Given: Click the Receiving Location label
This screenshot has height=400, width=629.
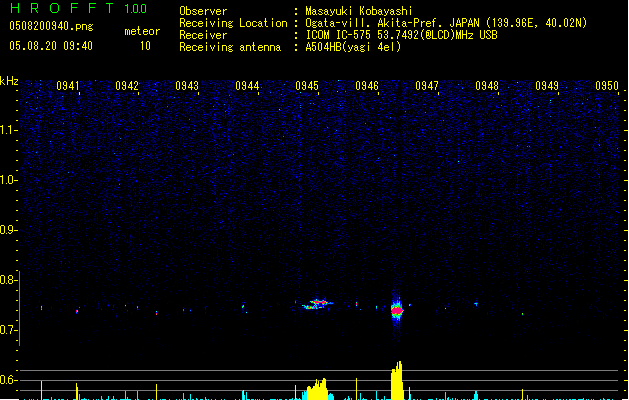Looking at the screenshot, I should point(233,23).
